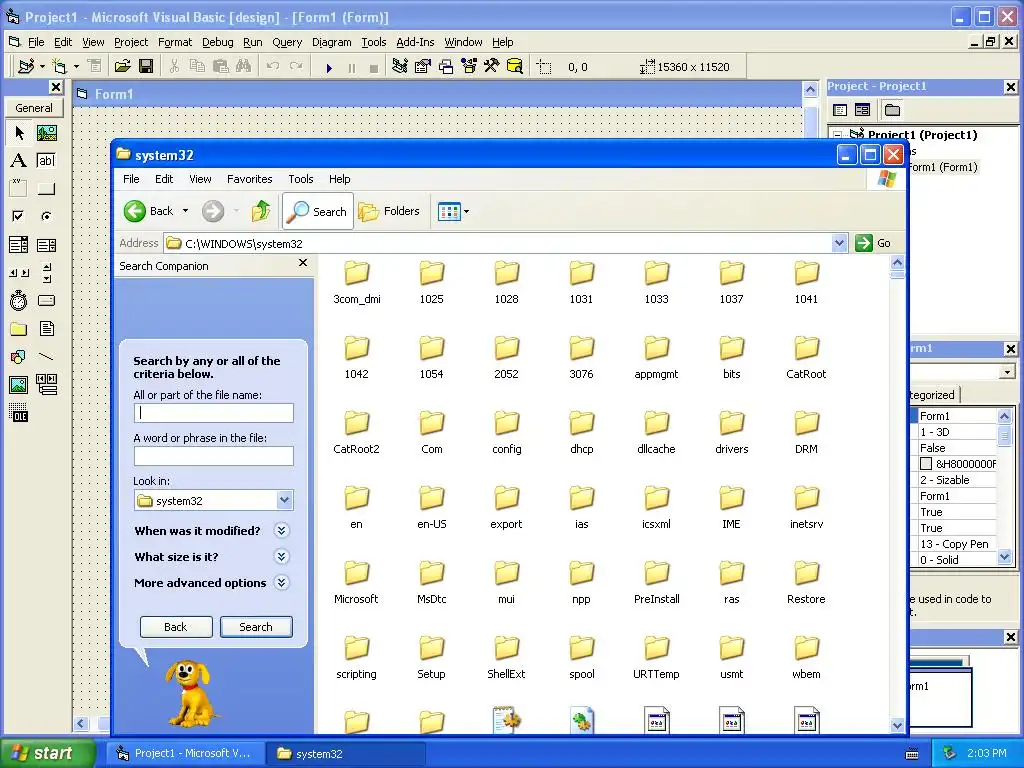Click Search button in Search Companion
The height and width of the screenshot is (768, 1024).
[256, 627]
